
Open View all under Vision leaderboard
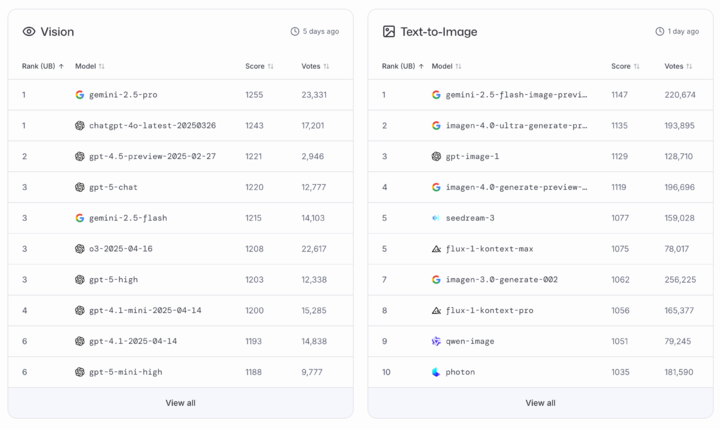180,403
